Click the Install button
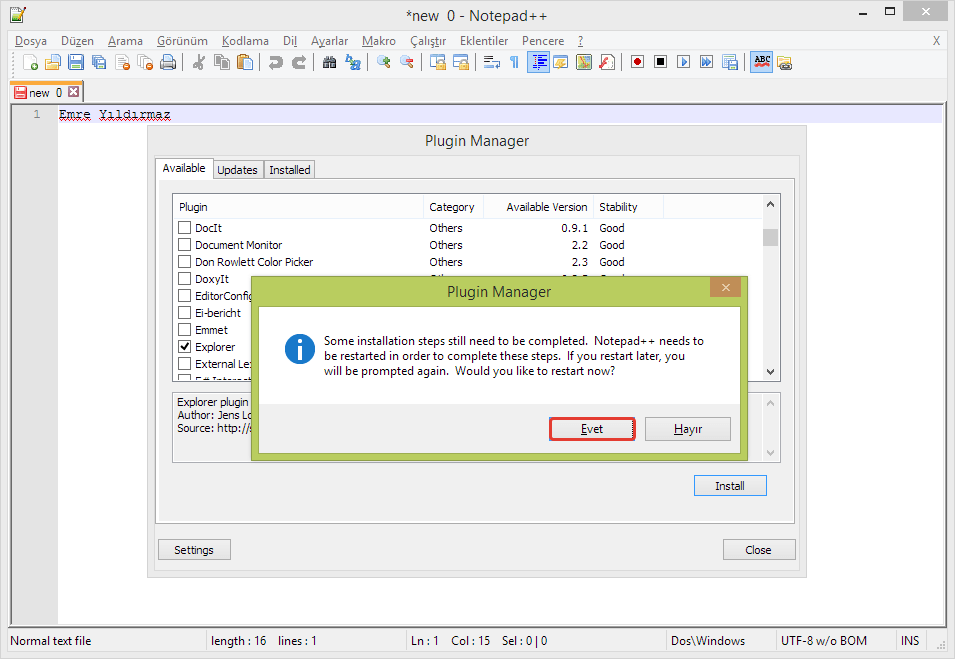955x659 pixels. pyautogui.click(x=730, y=486)
